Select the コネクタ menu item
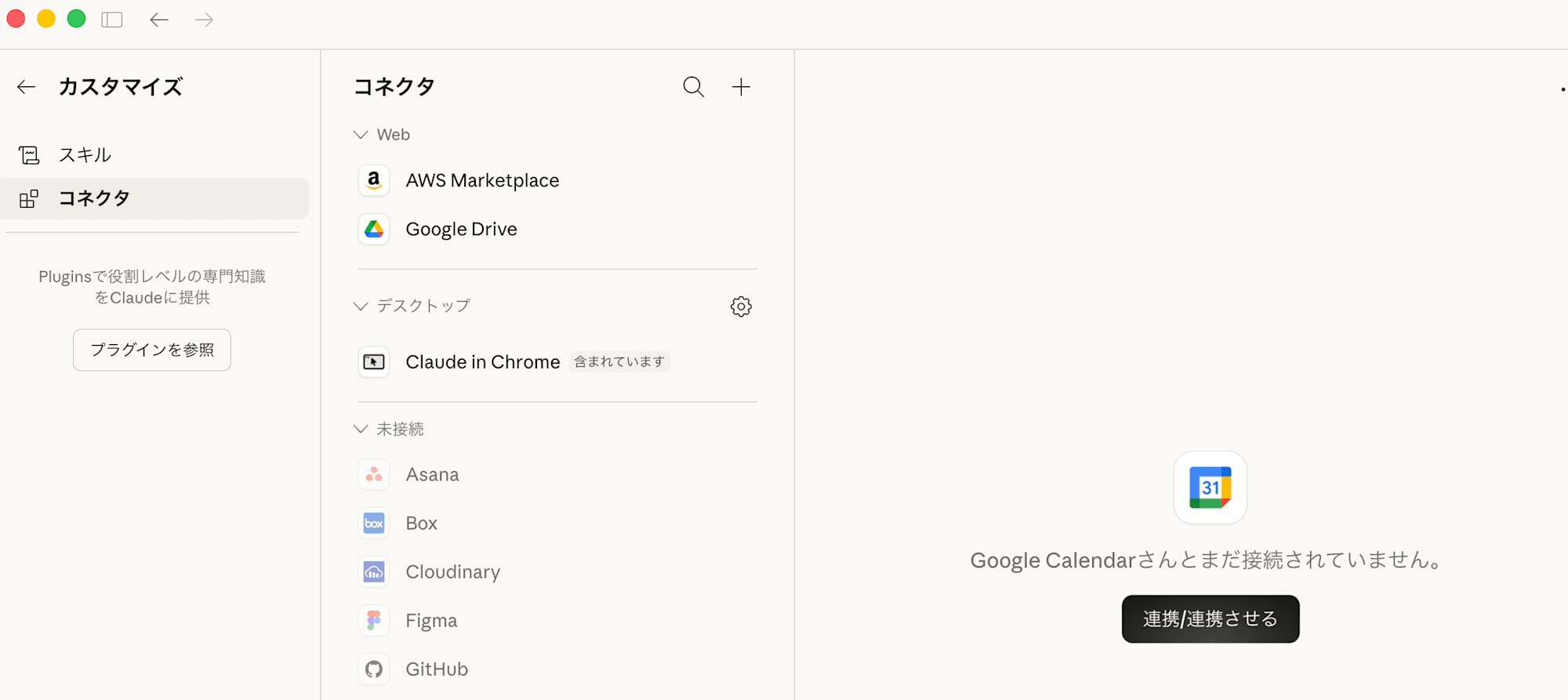 [x=155, y=198]
